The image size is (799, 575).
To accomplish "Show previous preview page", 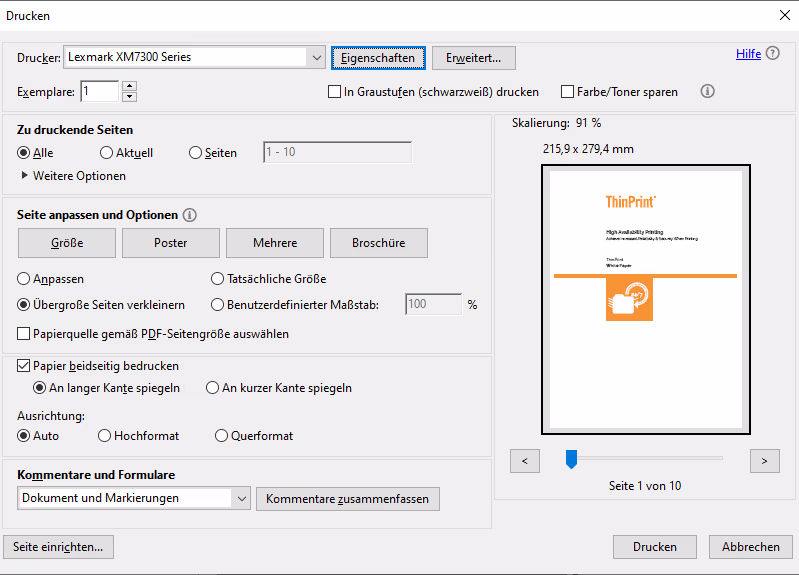I will [525, 461].
